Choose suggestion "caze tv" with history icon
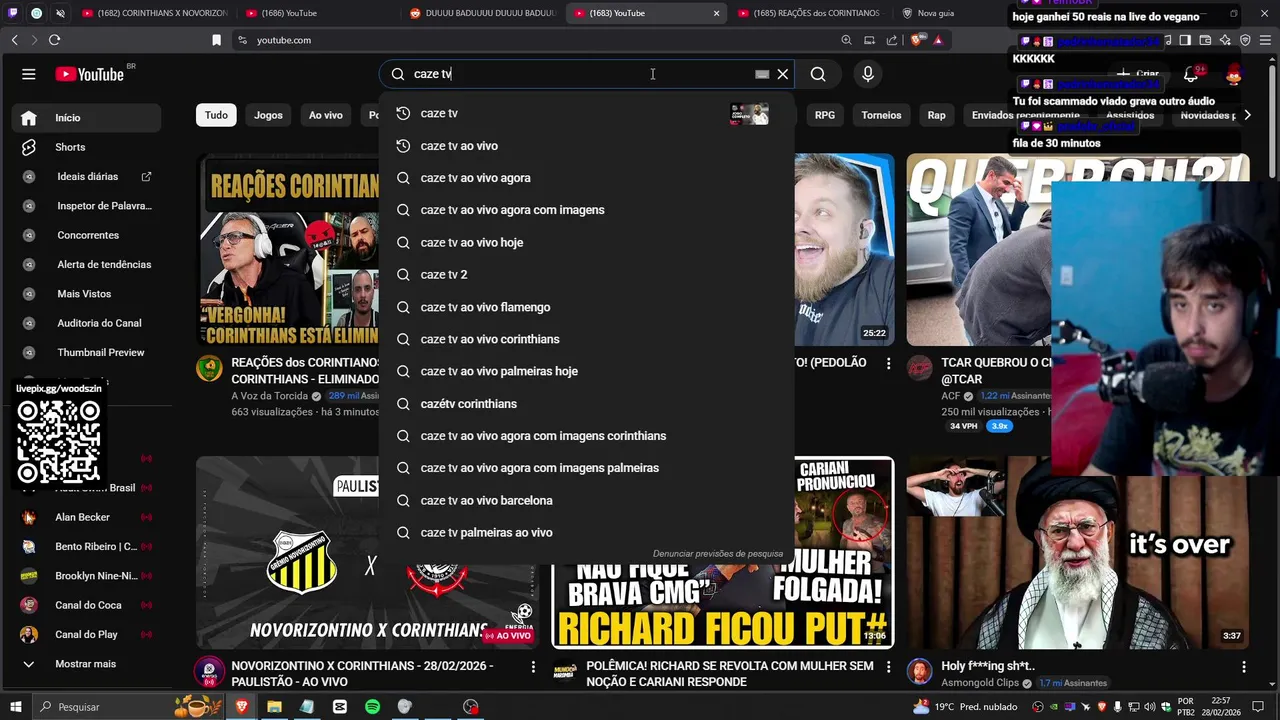1280x720 pixels. (x=586, y=113)
